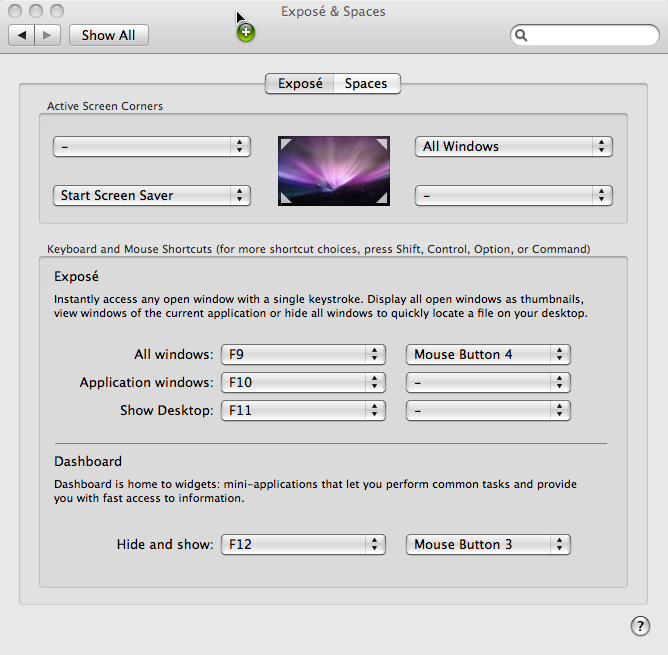Image resolution: width=668 pixels, height=655 pixels.
Task: Open the top-left screen corner dropdown
Action: (x=152, y=147)
